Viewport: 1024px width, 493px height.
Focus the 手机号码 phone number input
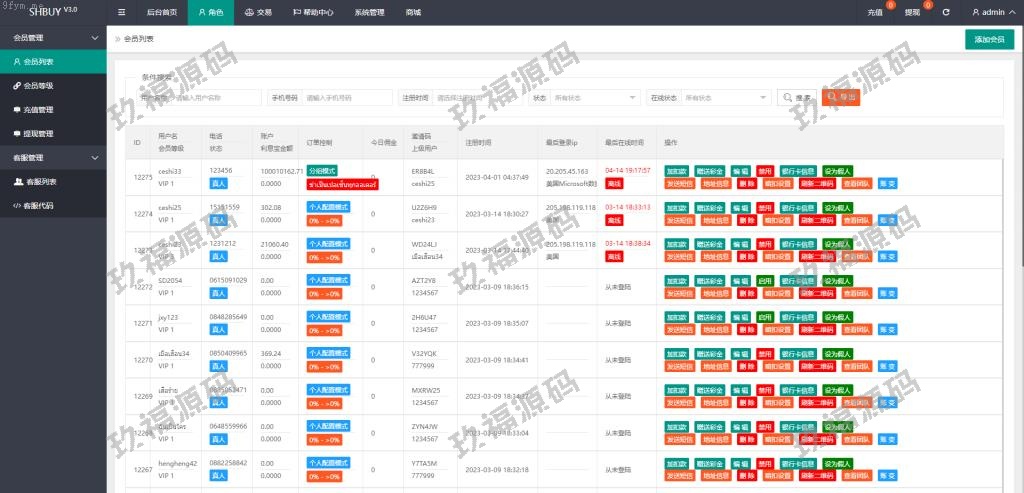tap(347, 98)
